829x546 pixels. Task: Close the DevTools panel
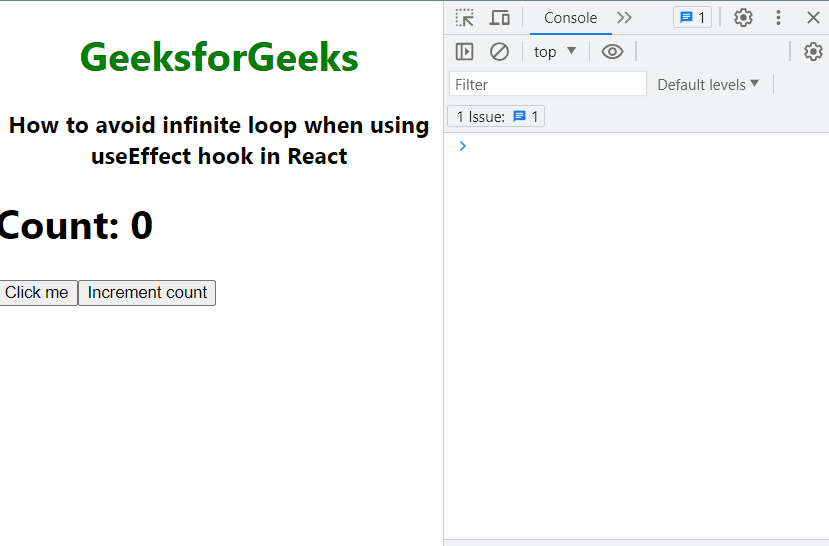click(x=813, y=18)
